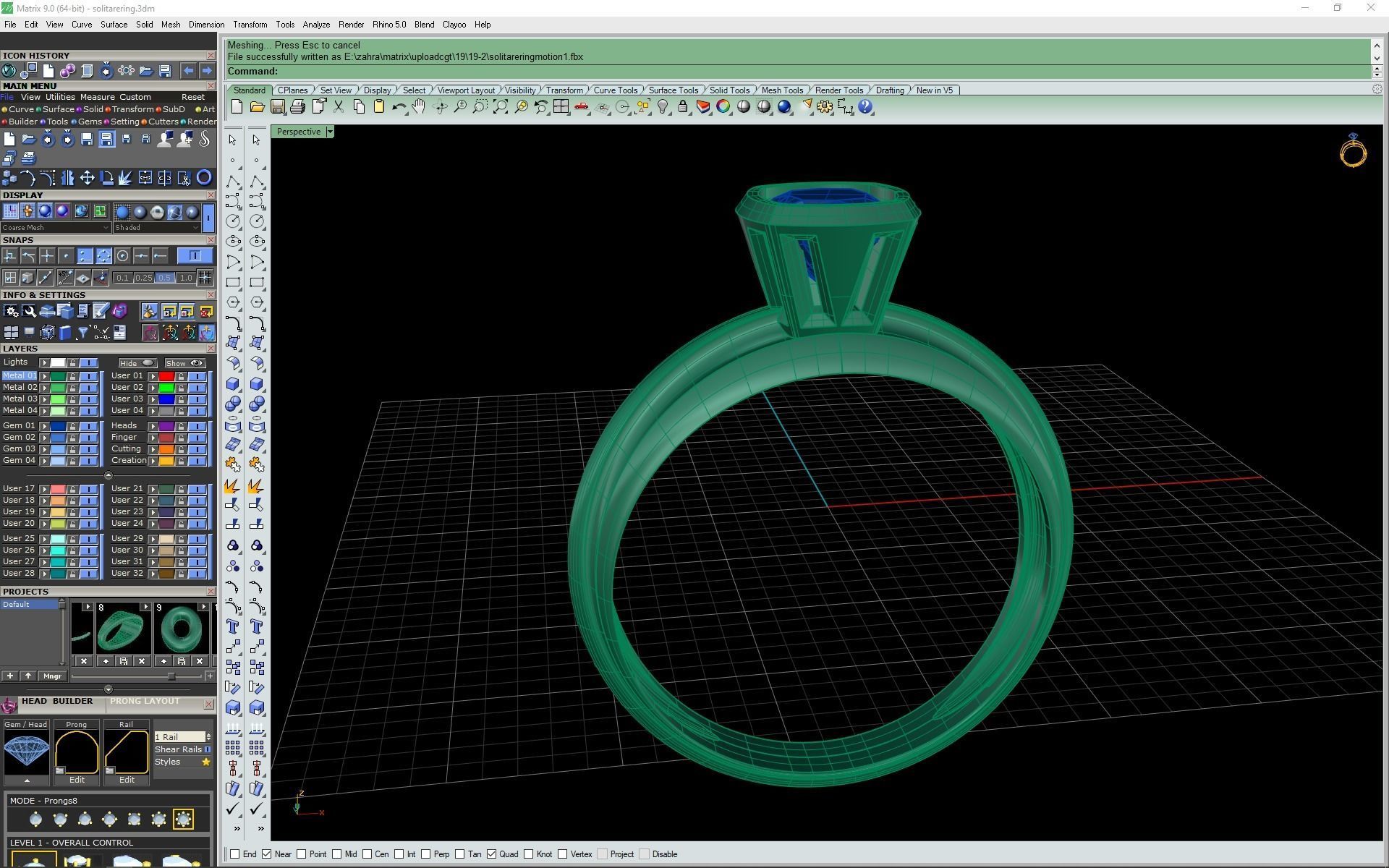Switch to the Drafting toolbar tab
This screenshot has height=868, width=1389.
click(890, 90)
